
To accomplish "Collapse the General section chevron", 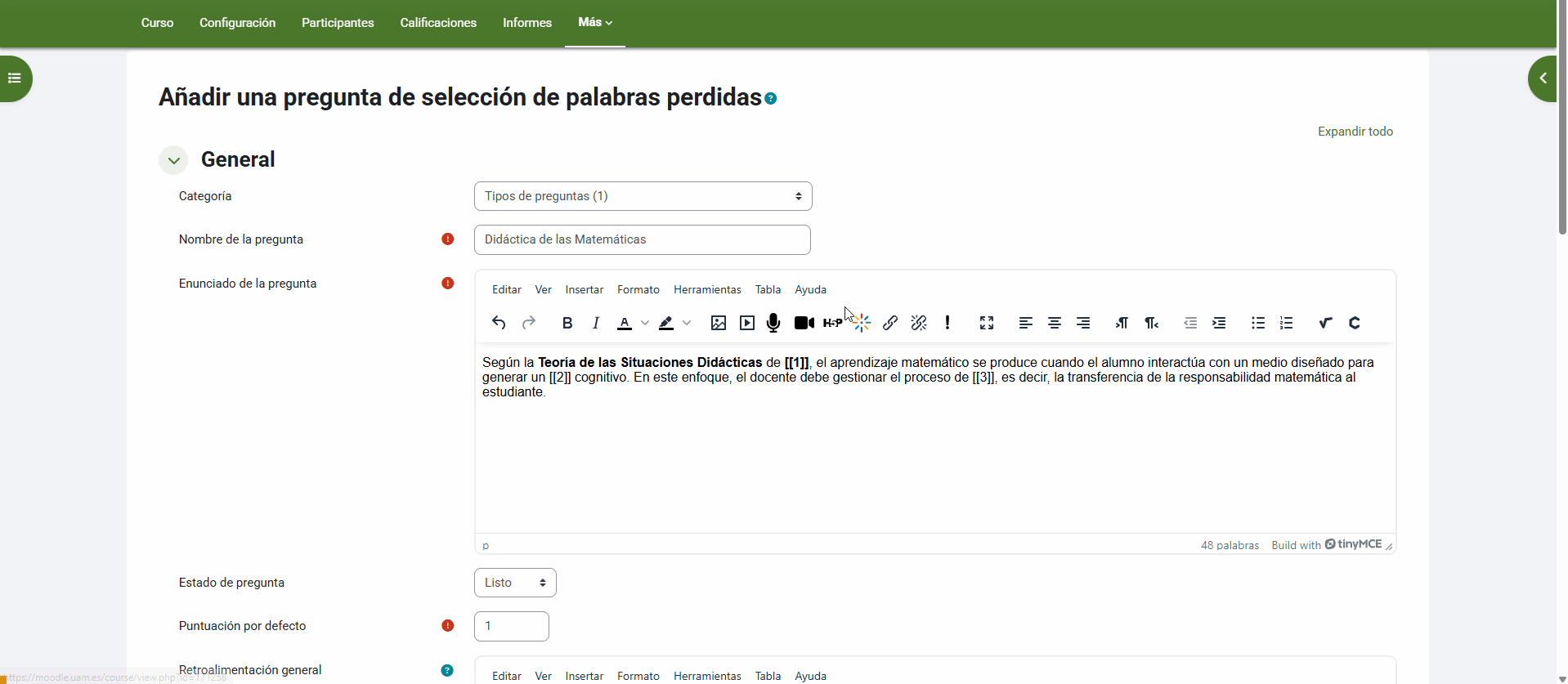I will pyautogui.click(x=173, y=160).
